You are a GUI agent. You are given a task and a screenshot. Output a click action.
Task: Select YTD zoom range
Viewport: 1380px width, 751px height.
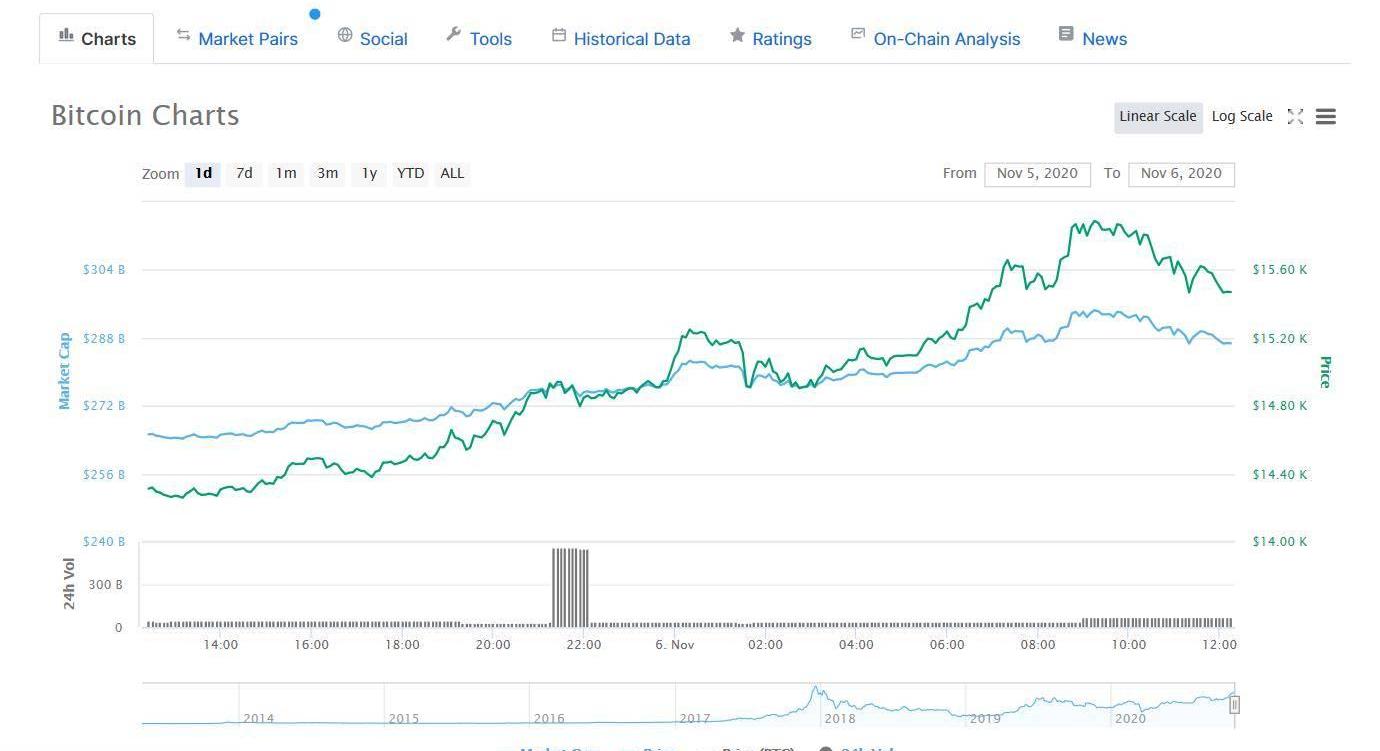pos(410,174)
